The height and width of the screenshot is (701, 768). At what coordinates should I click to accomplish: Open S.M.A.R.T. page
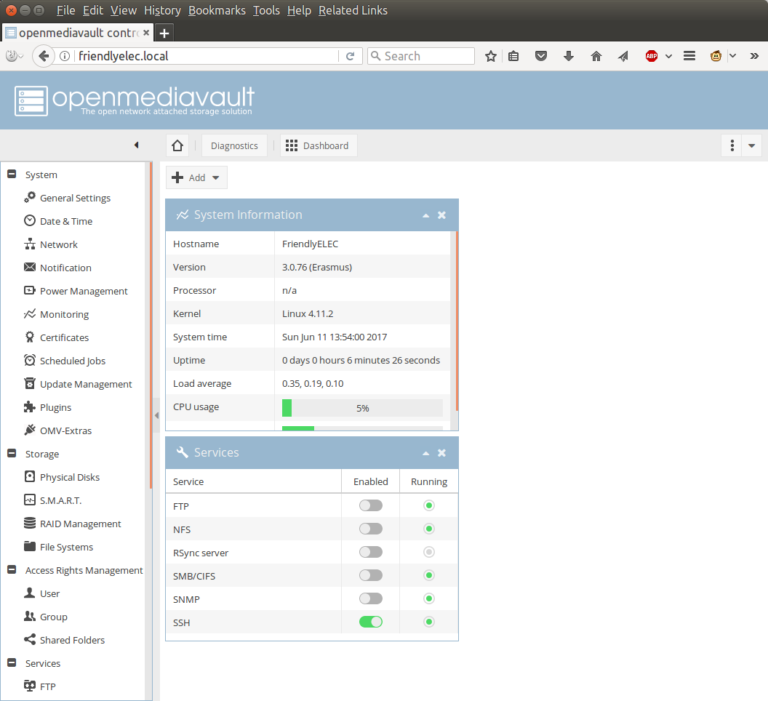[61, 501]
